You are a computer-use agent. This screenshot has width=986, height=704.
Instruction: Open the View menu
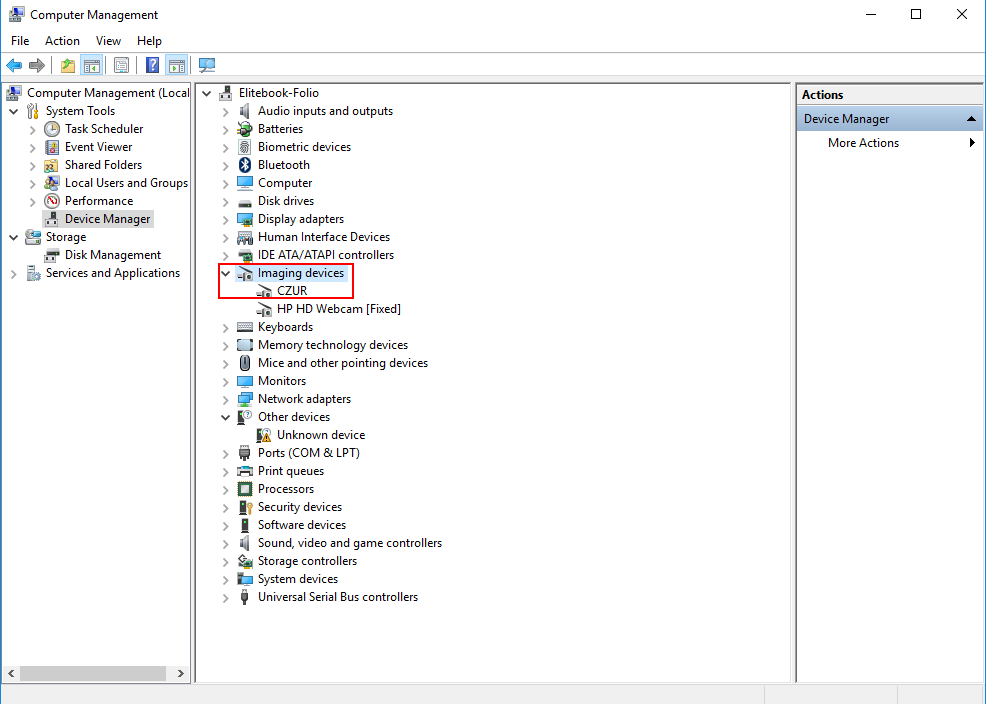(x=108, y=41)
